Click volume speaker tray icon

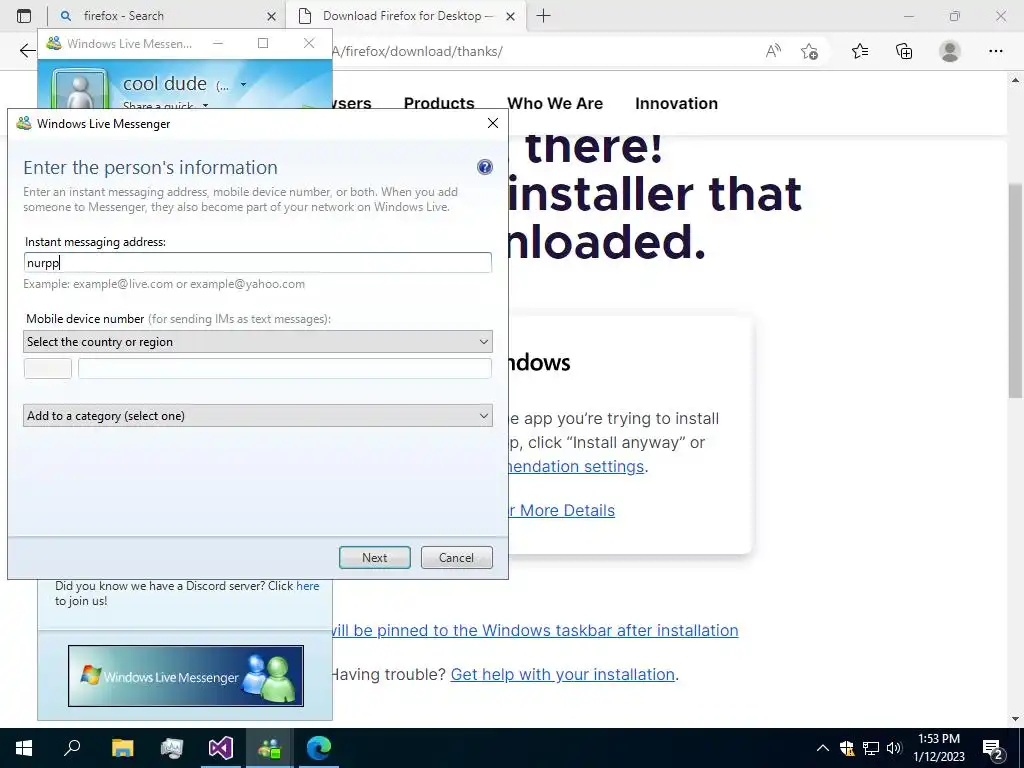(x=894, y=748)
